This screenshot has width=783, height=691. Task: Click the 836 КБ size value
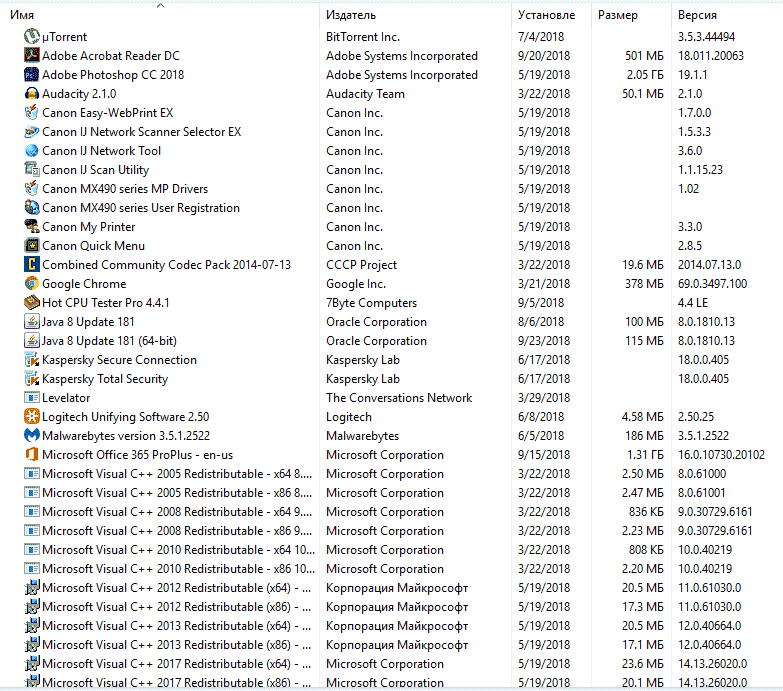646,512
